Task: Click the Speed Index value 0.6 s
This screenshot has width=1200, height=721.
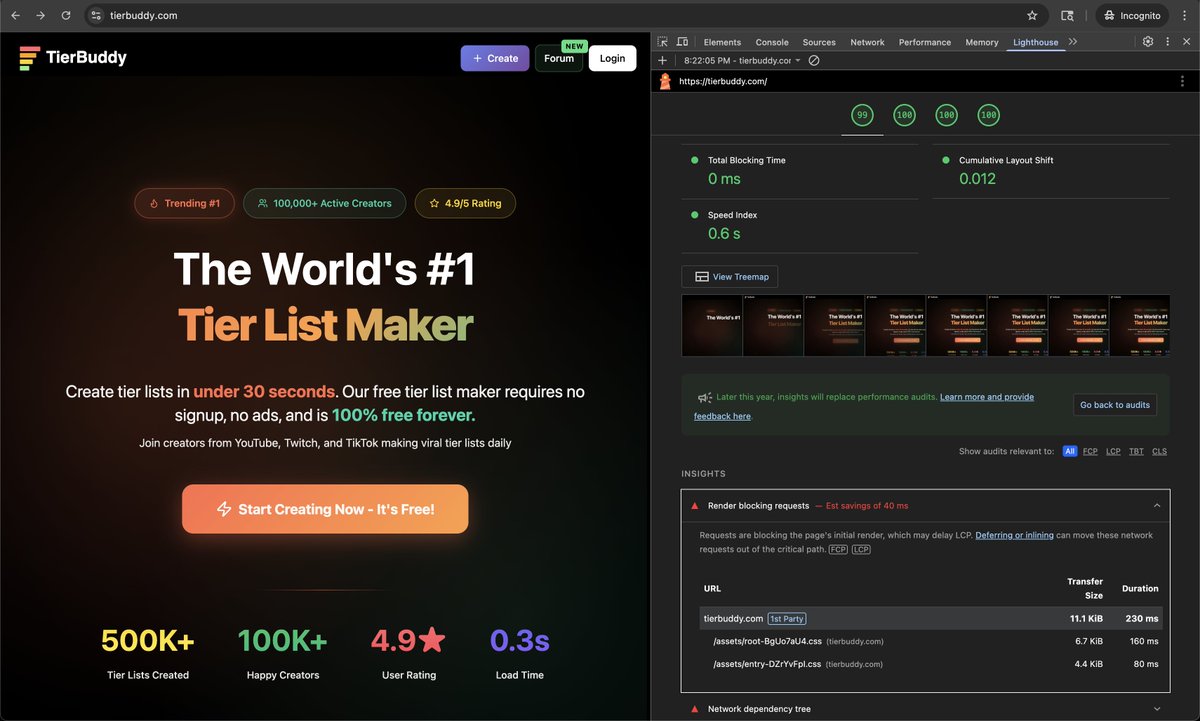Action: point(724,234)
